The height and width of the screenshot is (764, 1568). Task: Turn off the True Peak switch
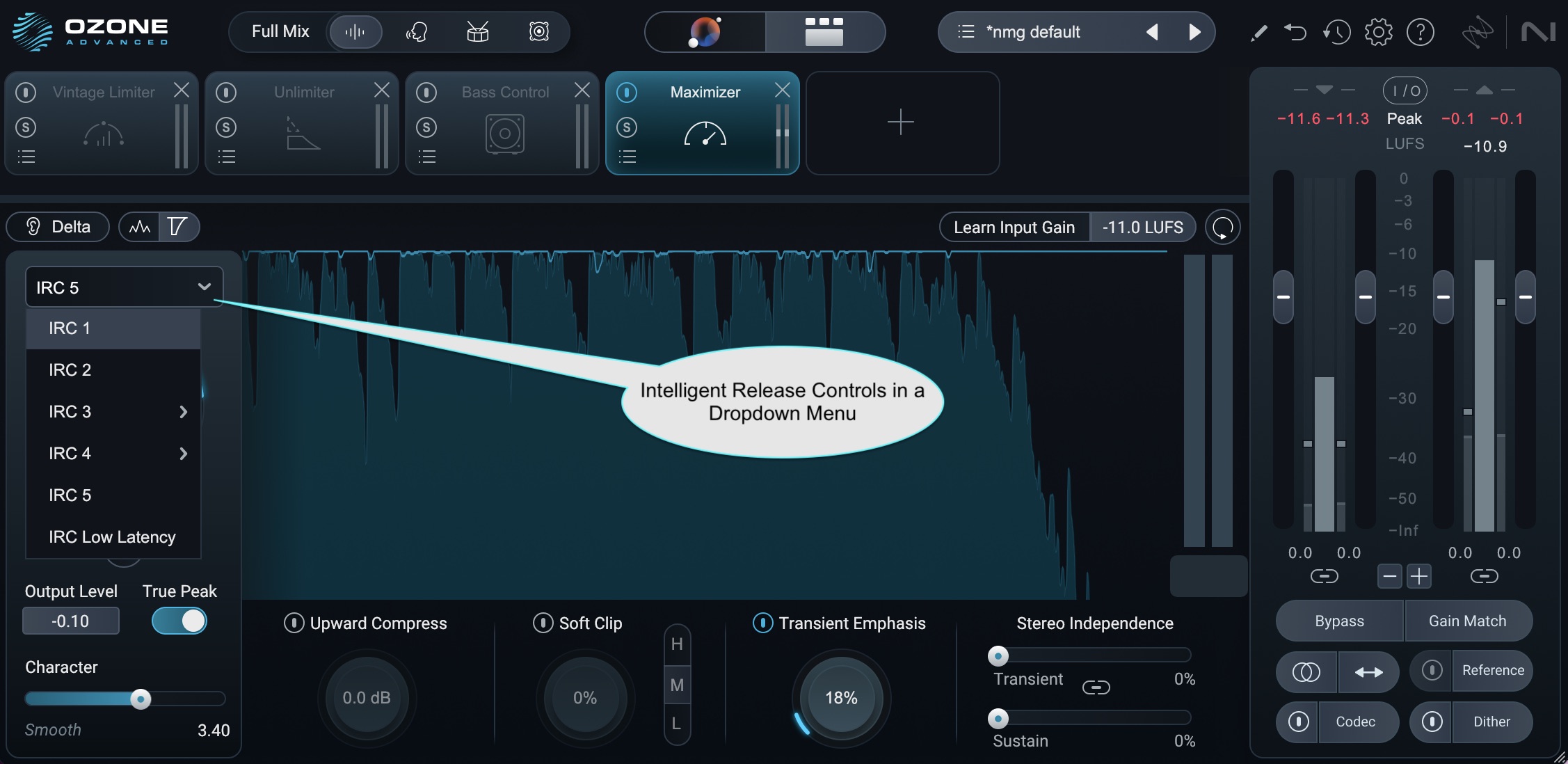coord(179,621)
